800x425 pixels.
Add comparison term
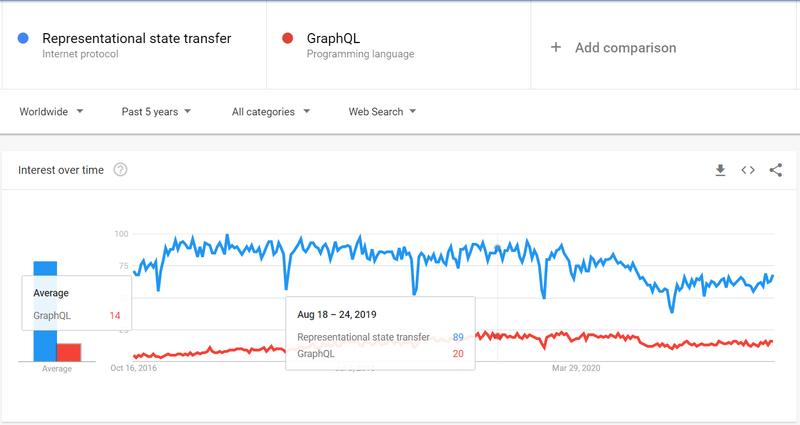click(x=626, y=47)
